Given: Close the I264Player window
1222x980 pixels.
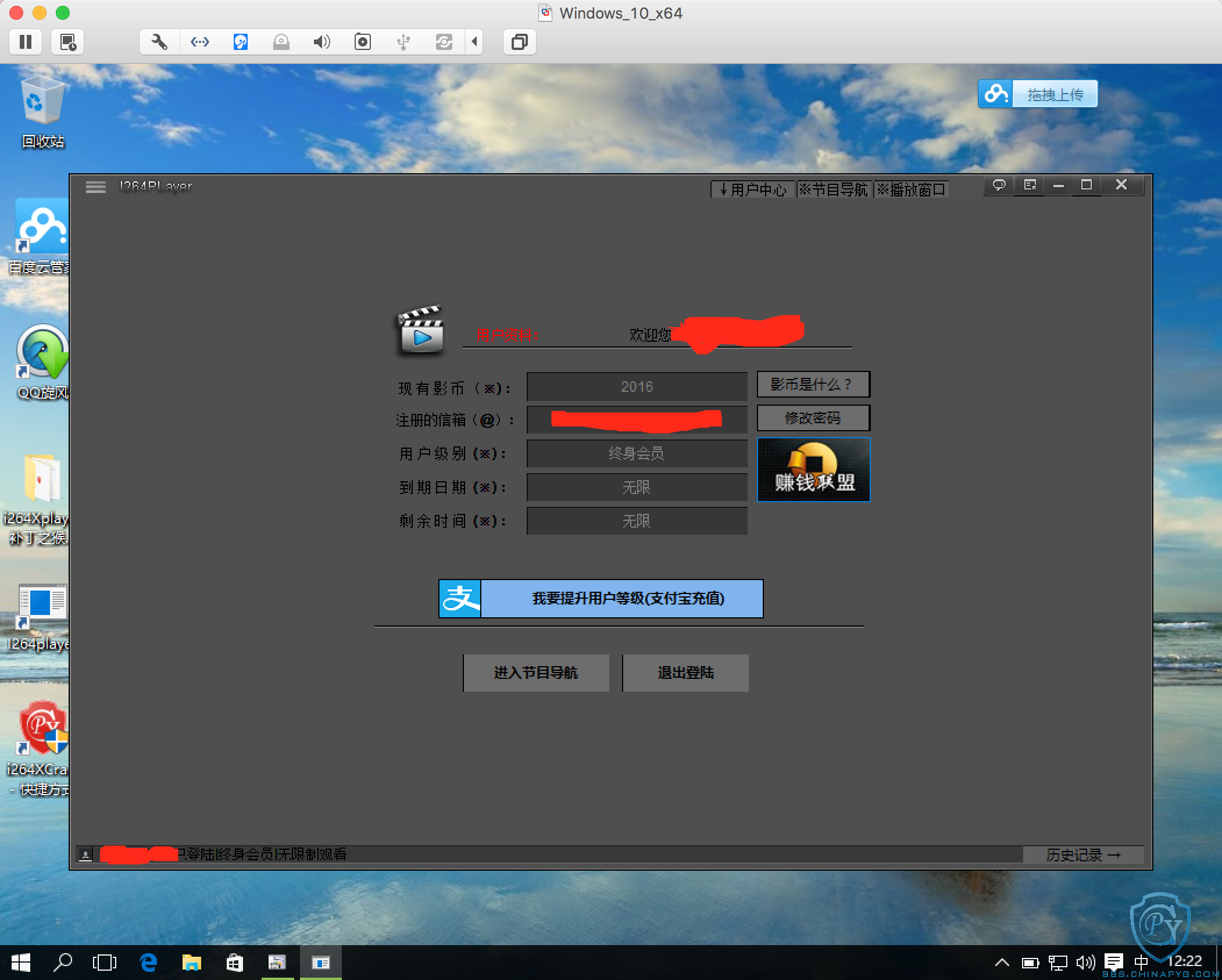Looking at the screenshot, I should pos(1121,185).
